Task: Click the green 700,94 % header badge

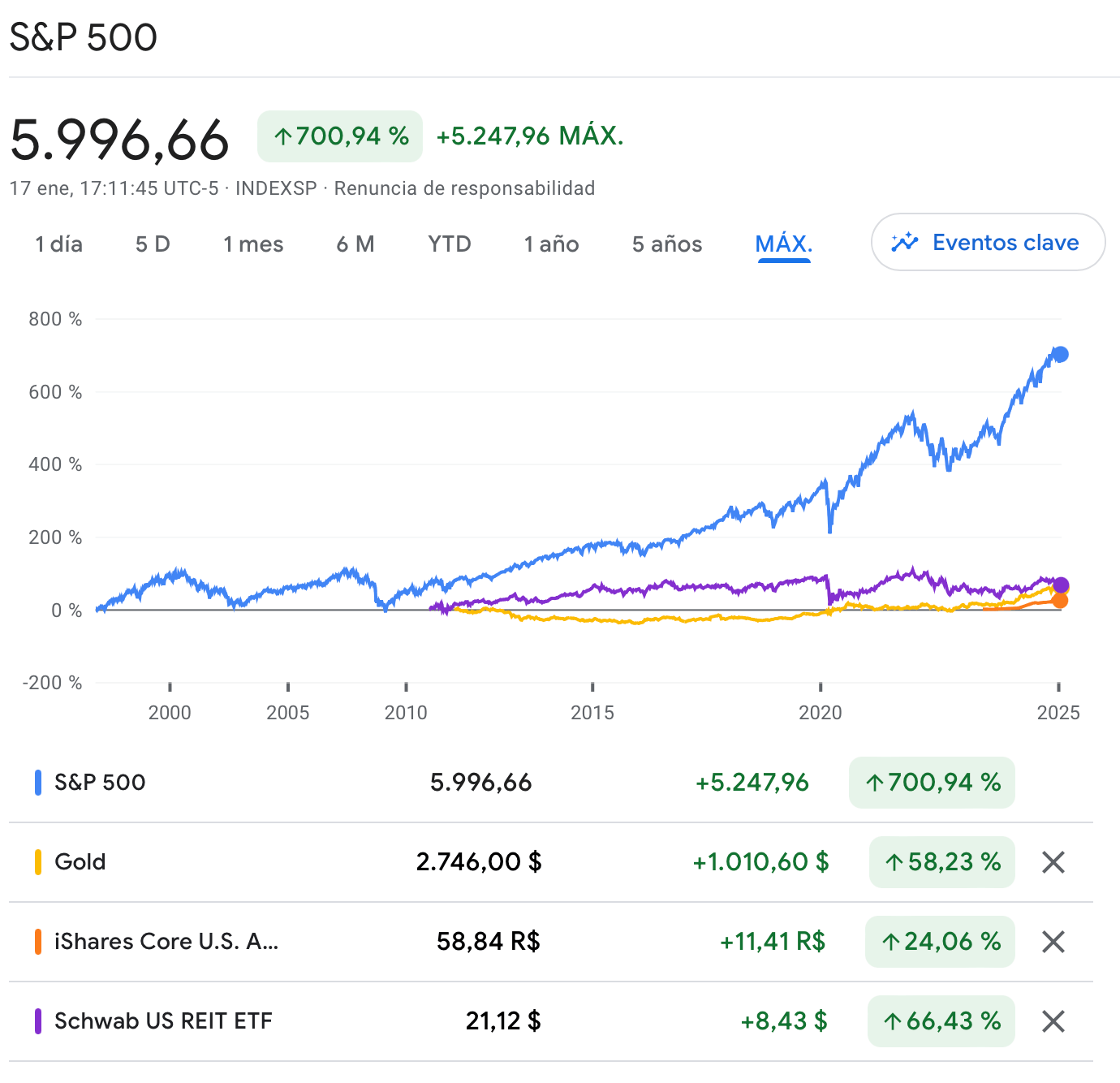Action: click(340, 136)
